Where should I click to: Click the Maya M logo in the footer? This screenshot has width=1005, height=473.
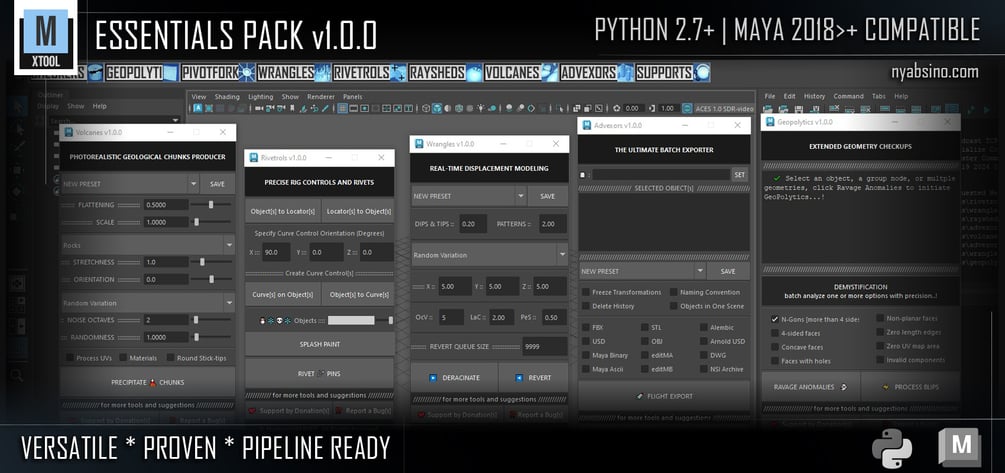click(x=959, y=447)
